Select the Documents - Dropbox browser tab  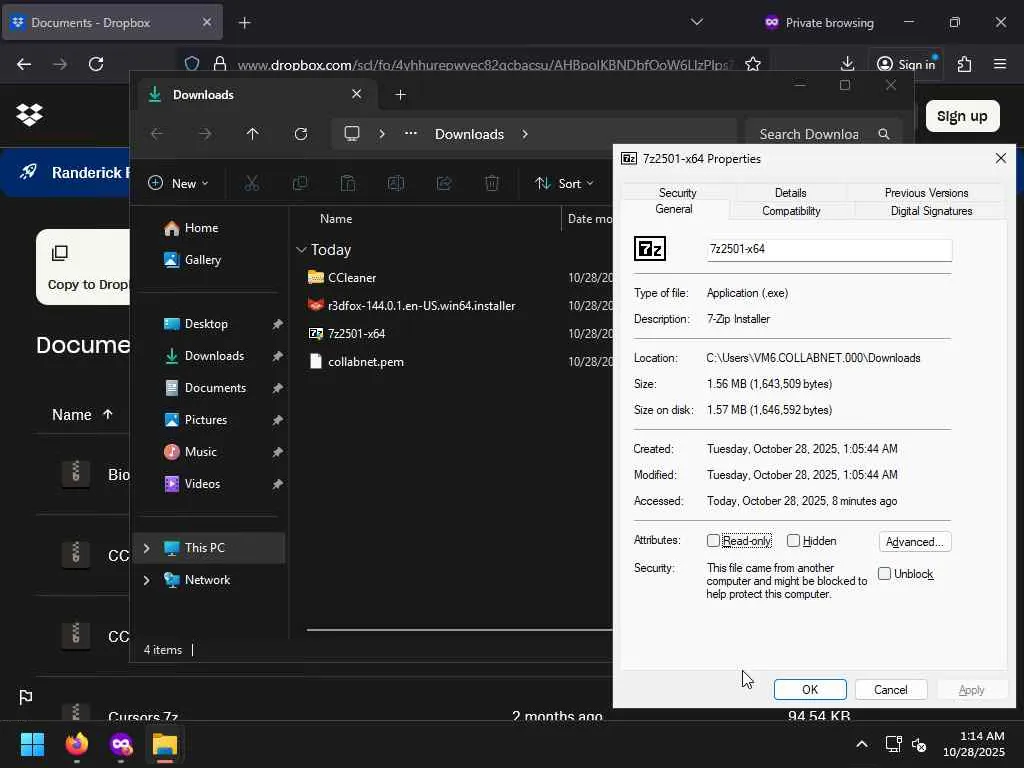(x=112, y=22)
